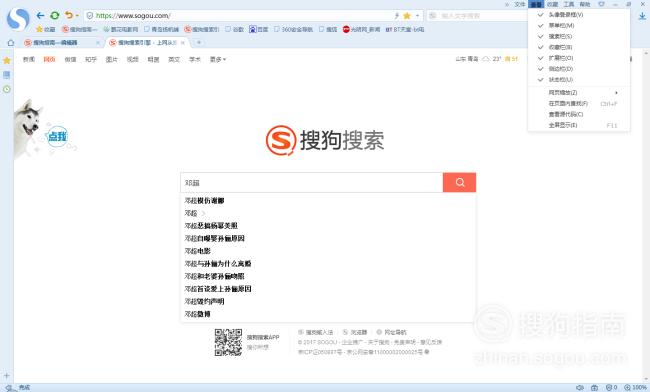The height and width of the screenshot is (392, 650).
Task: Click the sidebar plus add icon
Action: [x=7, y=376]
